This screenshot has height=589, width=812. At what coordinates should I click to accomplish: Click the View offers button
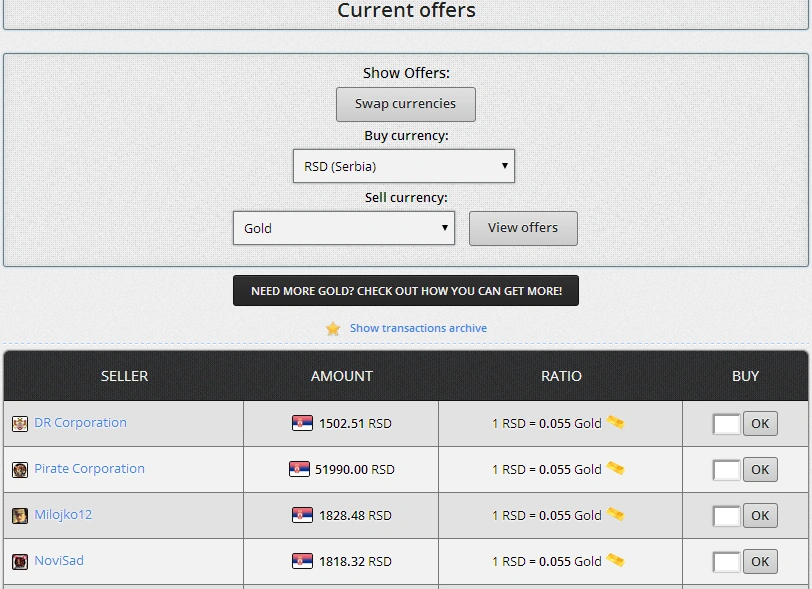pos(522,228)
